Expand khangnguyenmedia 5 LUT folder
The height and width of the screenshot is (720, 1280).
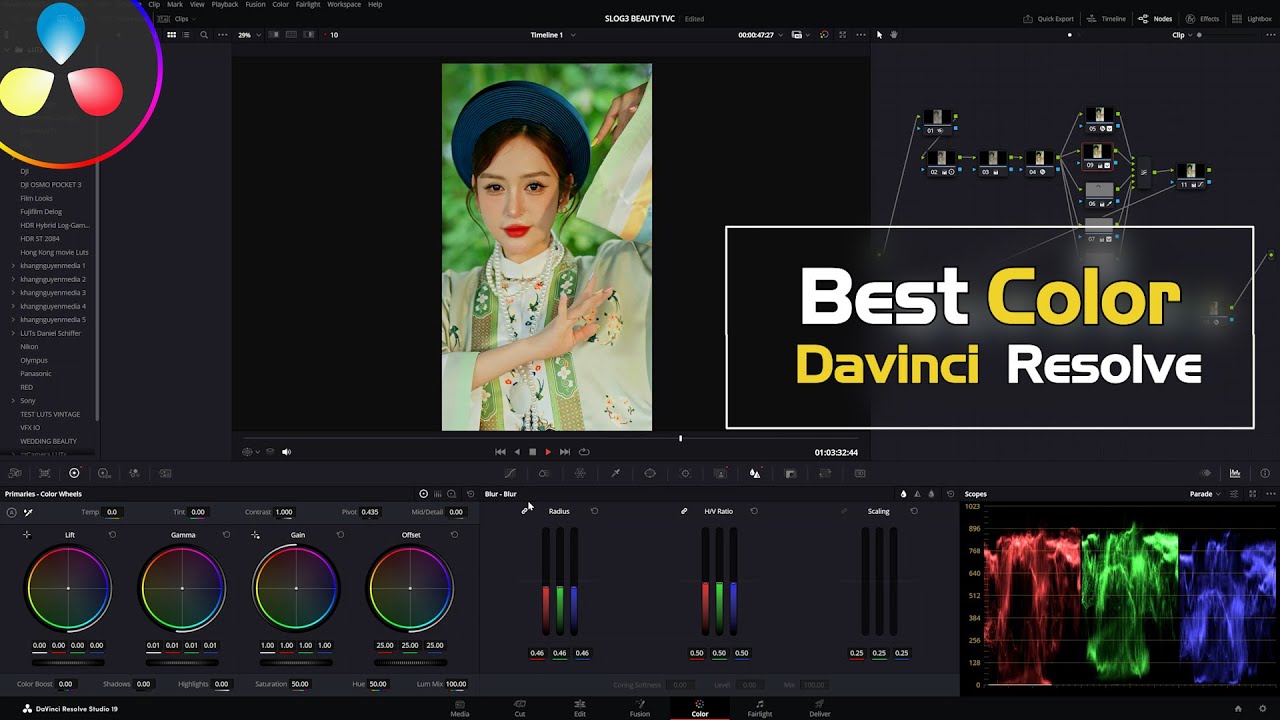pyautogui.click(x=13, y=320)
